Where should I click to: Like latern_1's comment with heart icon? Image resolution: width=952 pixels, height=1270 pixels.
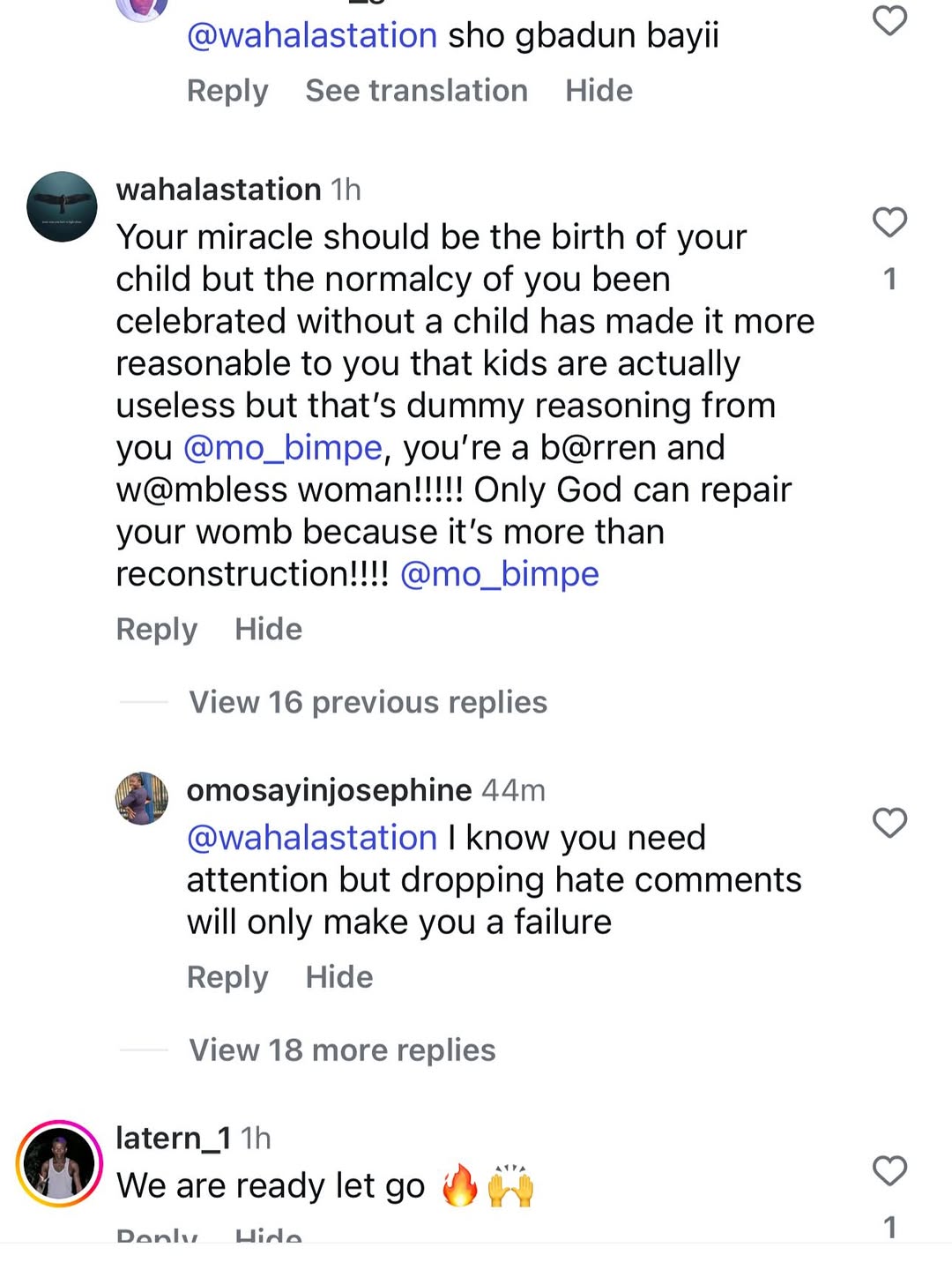click(x=889, y=1171)
